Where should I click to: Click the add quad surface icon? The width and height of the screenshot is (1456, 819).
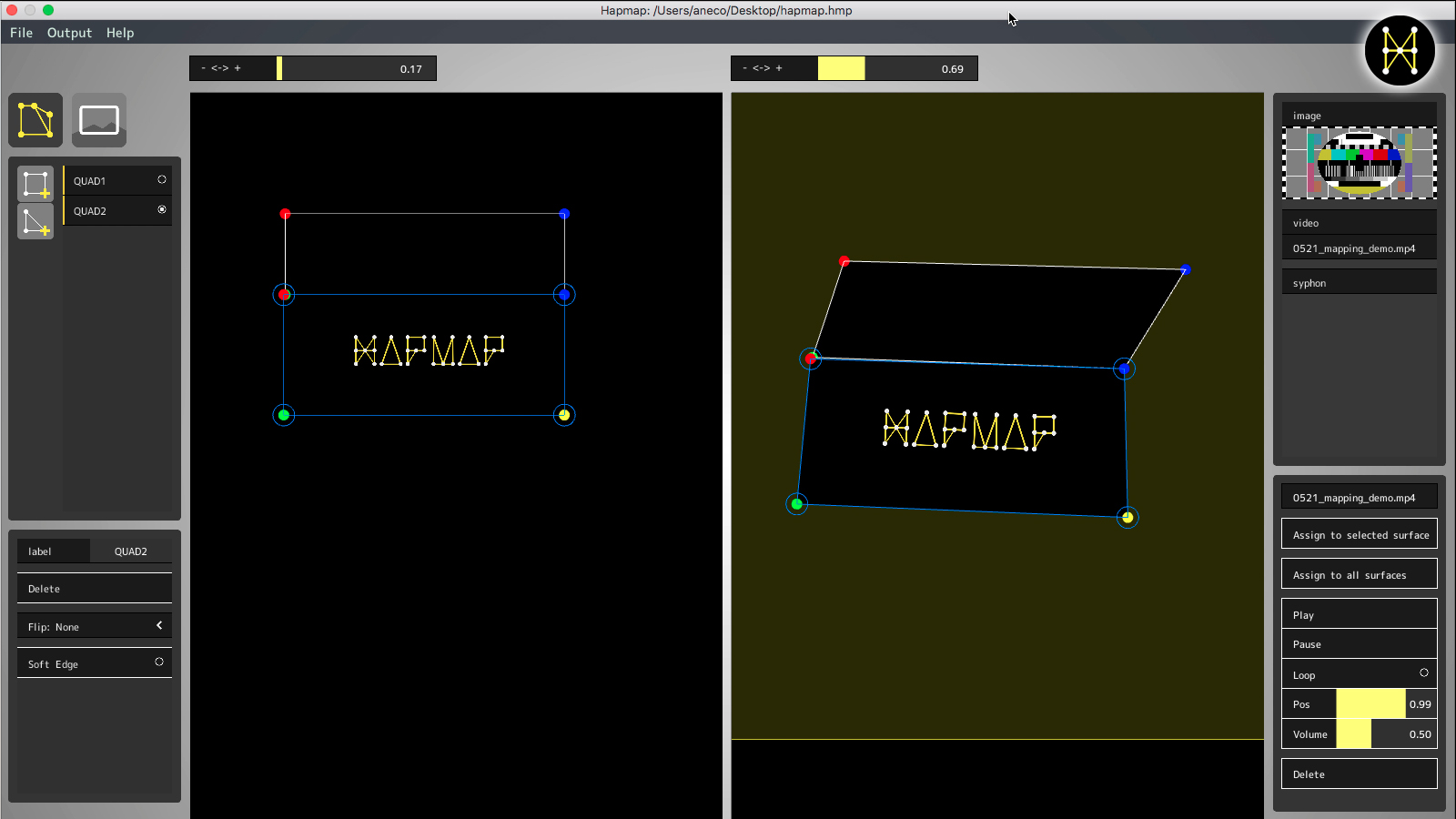pos(35,184)
